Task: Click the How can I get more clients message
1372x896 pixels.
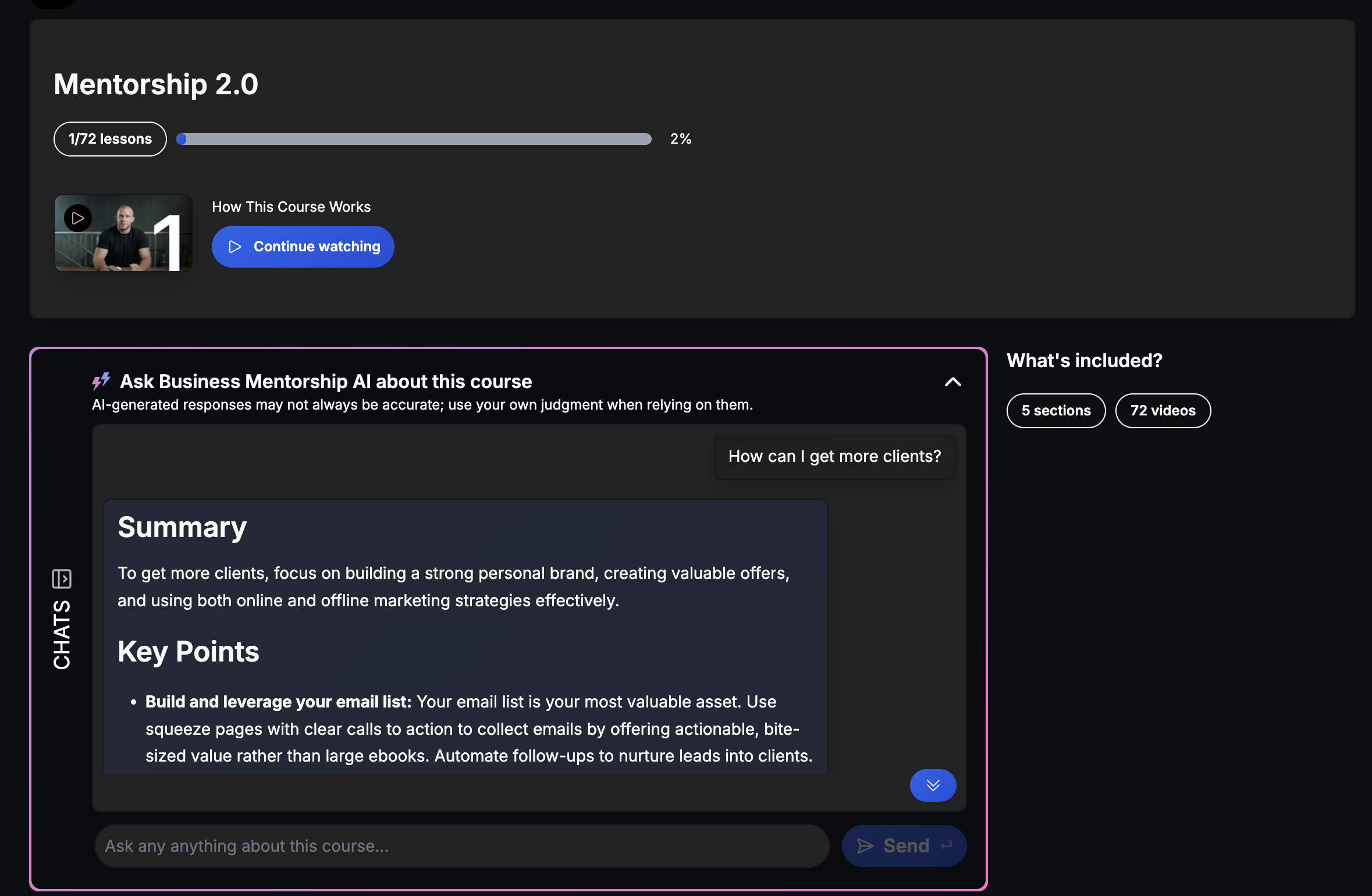Action: point(834,456)
